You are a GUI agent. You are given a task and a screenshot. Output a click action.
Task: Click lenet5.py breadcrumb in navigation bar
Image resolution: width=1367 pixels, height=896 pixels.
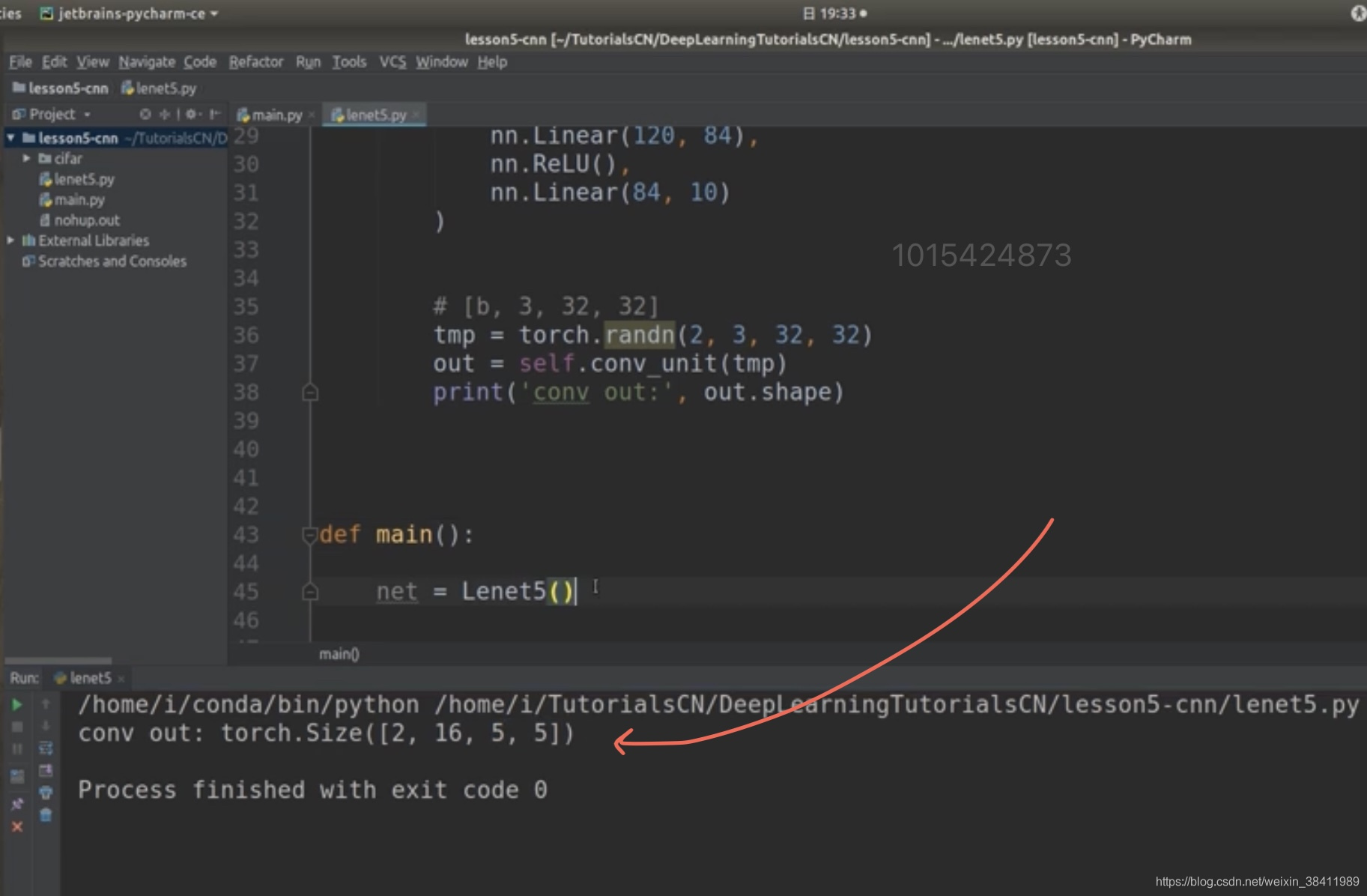tap(159, 88)
